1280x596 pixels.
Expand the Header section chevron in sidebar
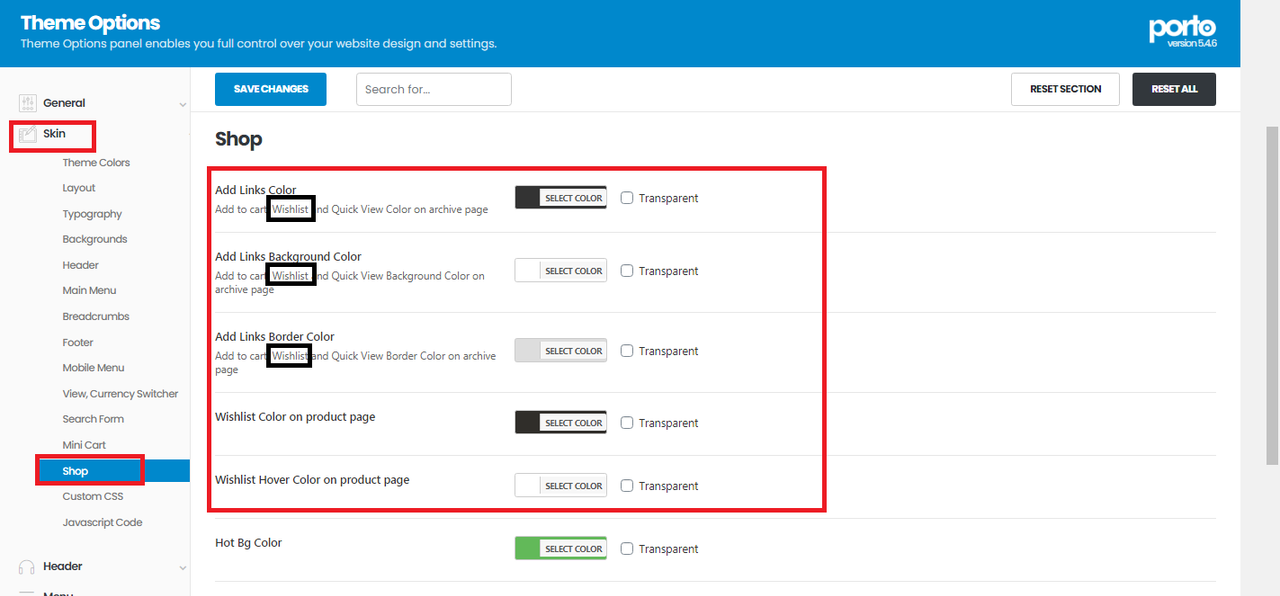[x=182, y=567]
